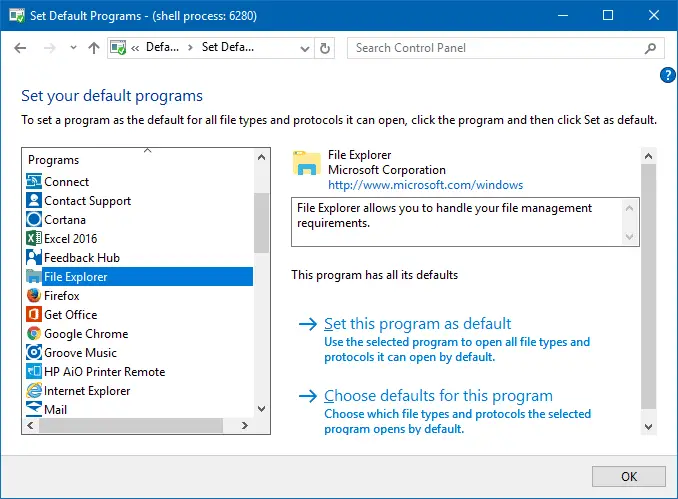Click the breadcrumb chevron after Defa...
This screenshot has width=678, height=499.
[190, 48]
